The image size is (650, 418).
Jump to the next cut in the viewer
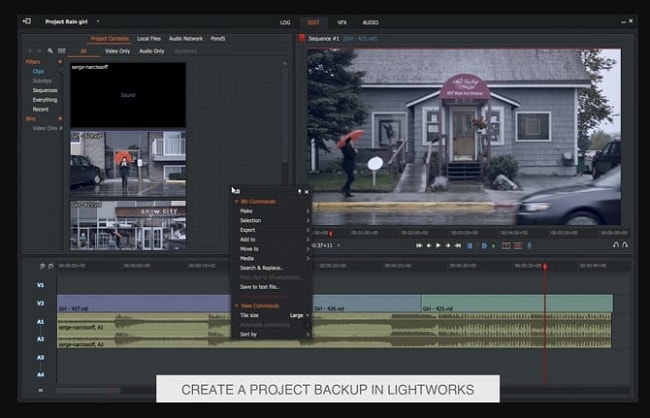click(458, 246)
